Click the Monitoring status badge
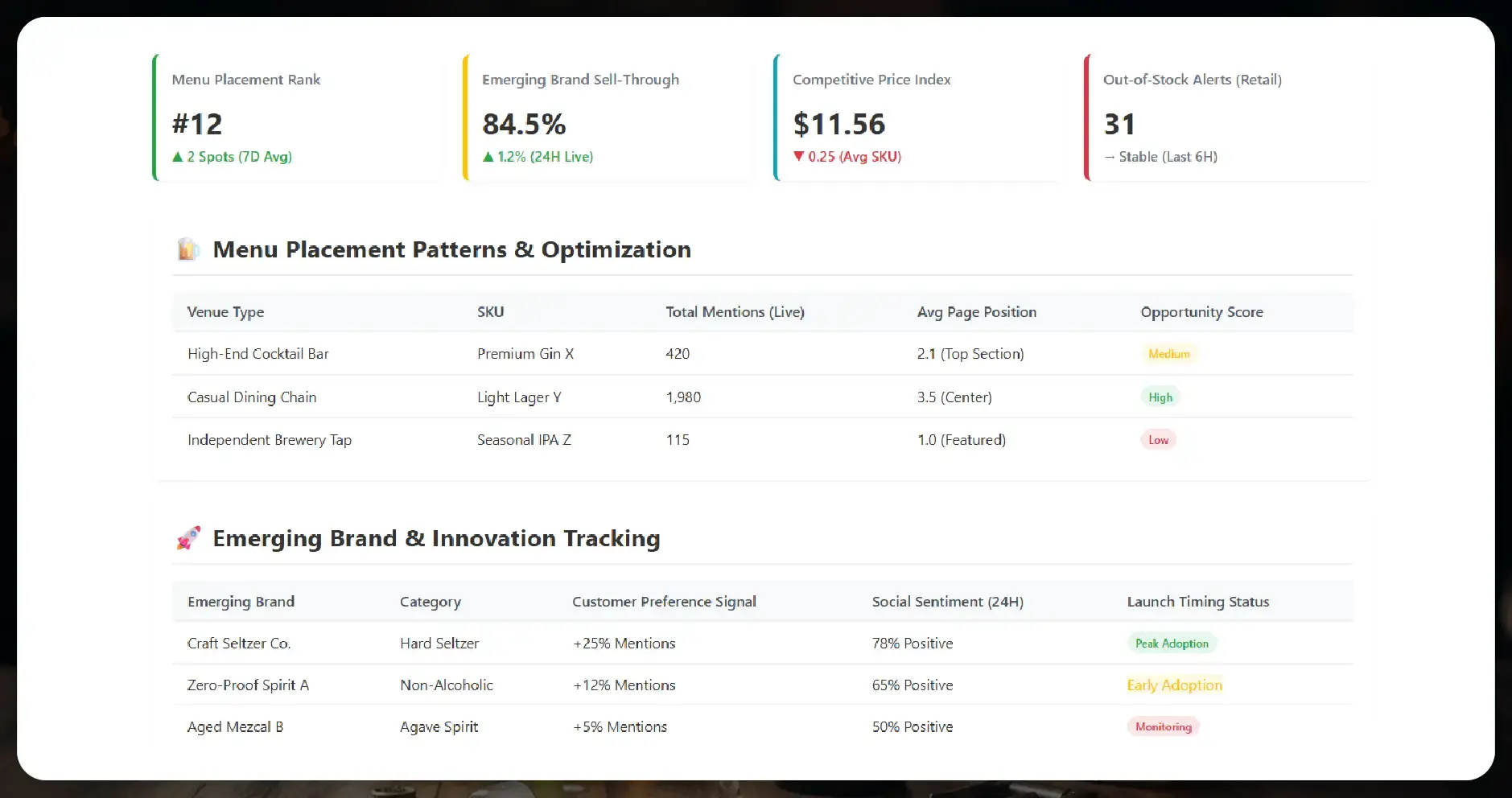 (1163, 727)
